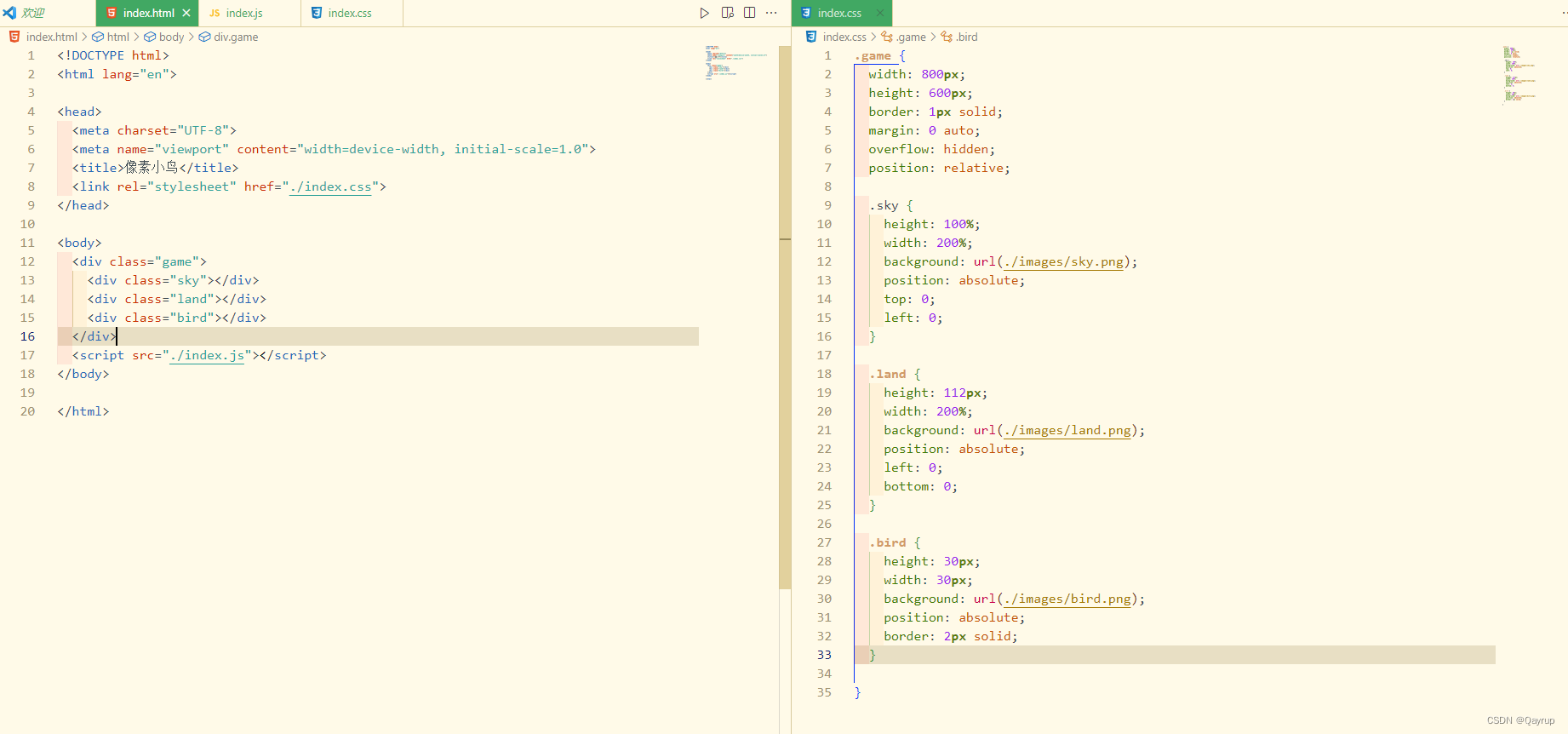Click the index.css breadcrumb in the right editor

(844, 37)
